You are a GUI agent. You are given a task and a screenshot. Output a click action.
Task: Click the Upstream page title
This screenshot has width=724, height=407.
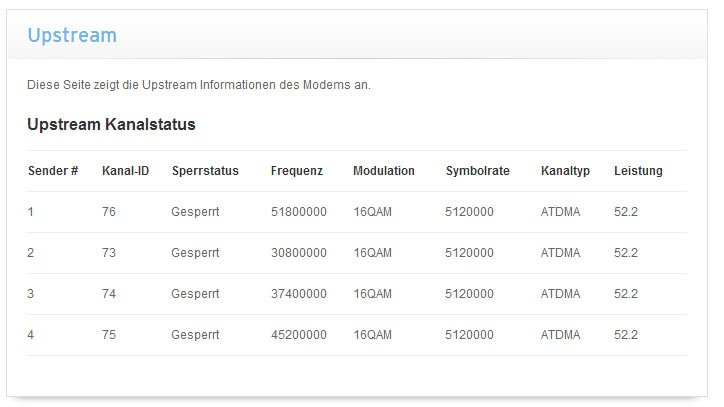(72, 36)
